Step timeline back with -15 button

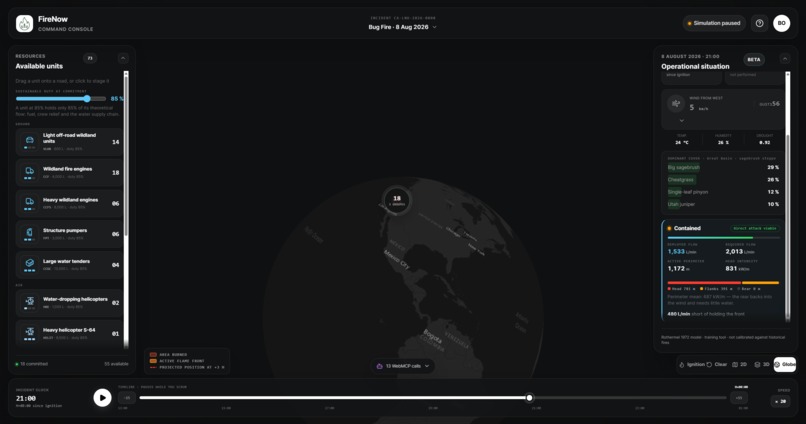point(127,398)
